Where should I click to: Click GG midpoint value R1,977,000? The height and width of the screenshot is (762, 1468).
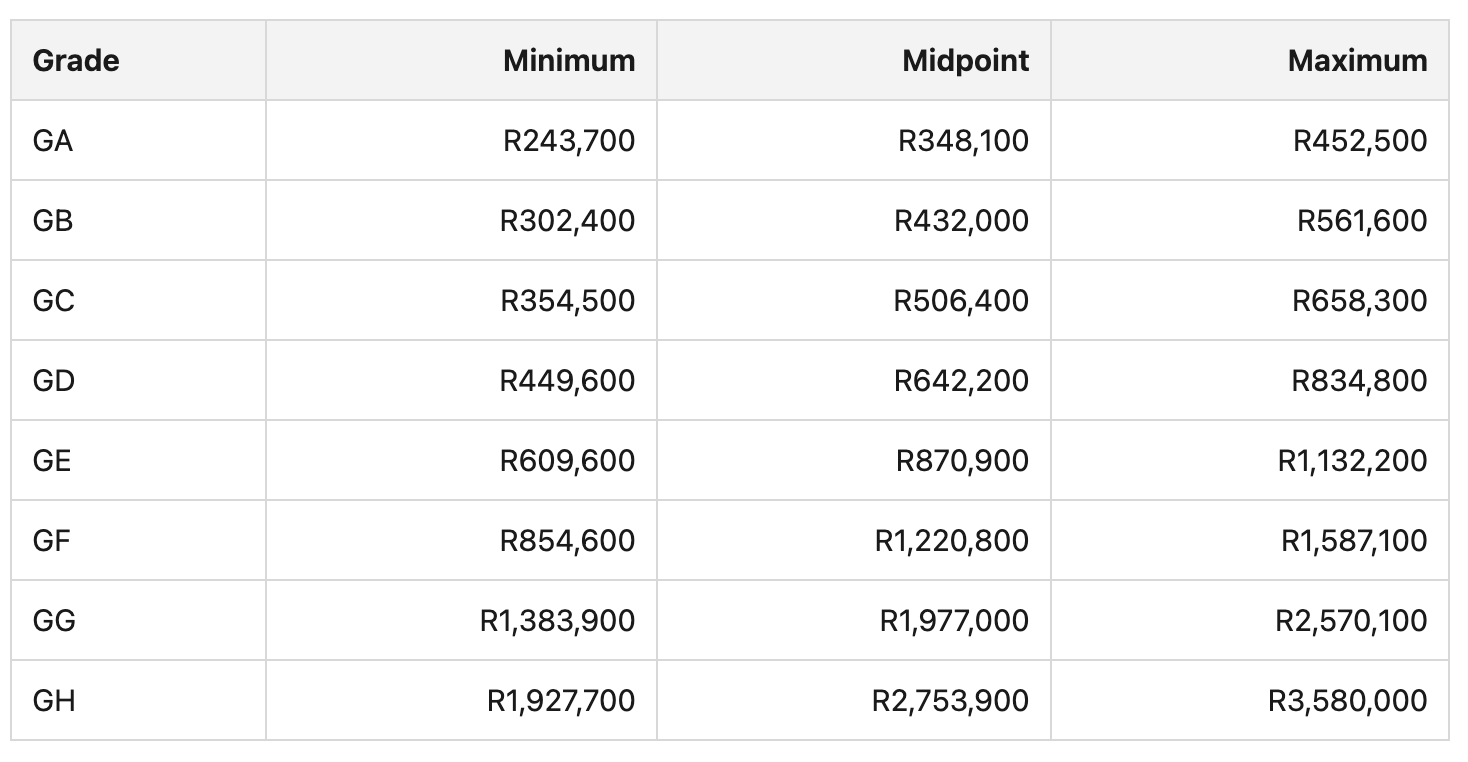click(954, 621)
